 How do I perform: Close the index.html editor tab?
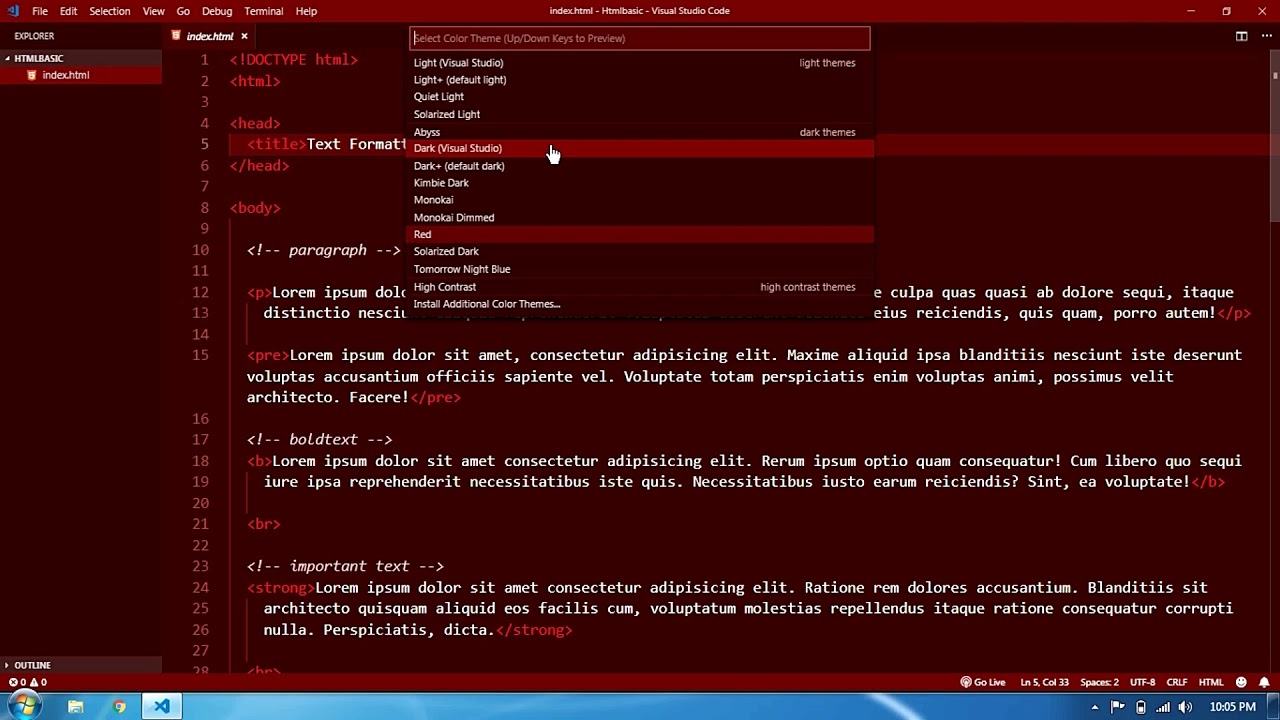[x=244, y=36]
